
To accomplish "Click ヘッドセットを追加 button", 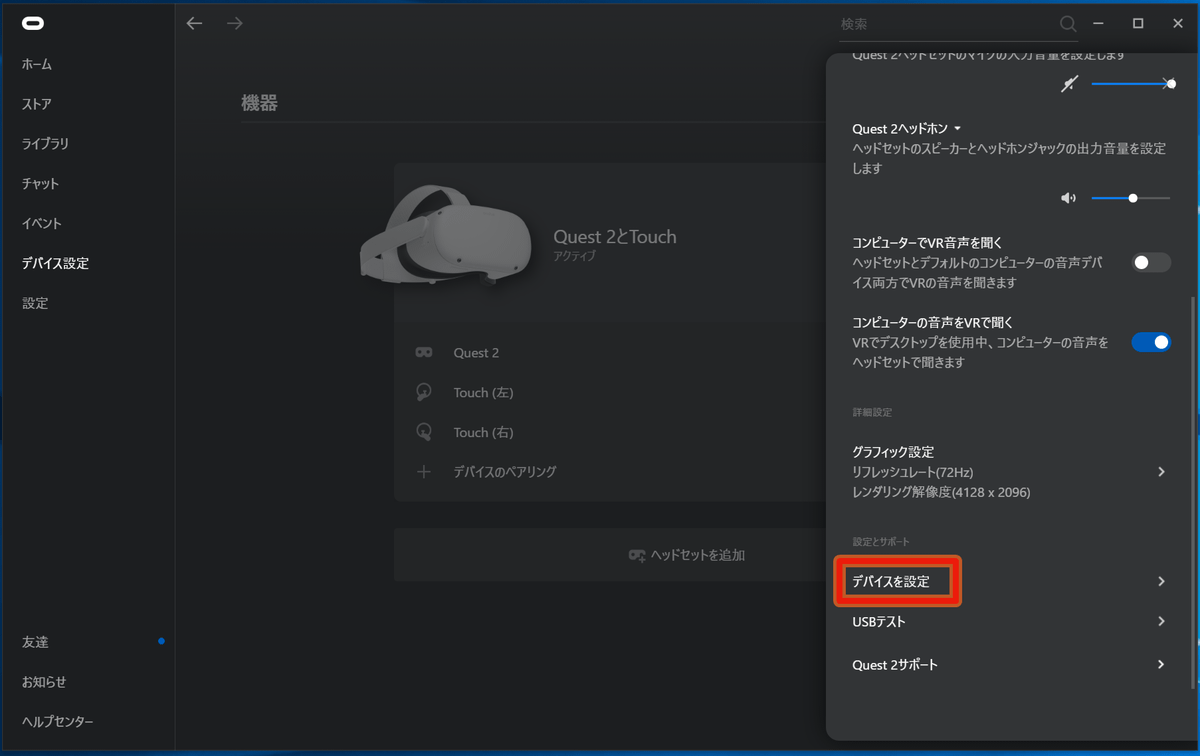I will click(x=610, y=555).
